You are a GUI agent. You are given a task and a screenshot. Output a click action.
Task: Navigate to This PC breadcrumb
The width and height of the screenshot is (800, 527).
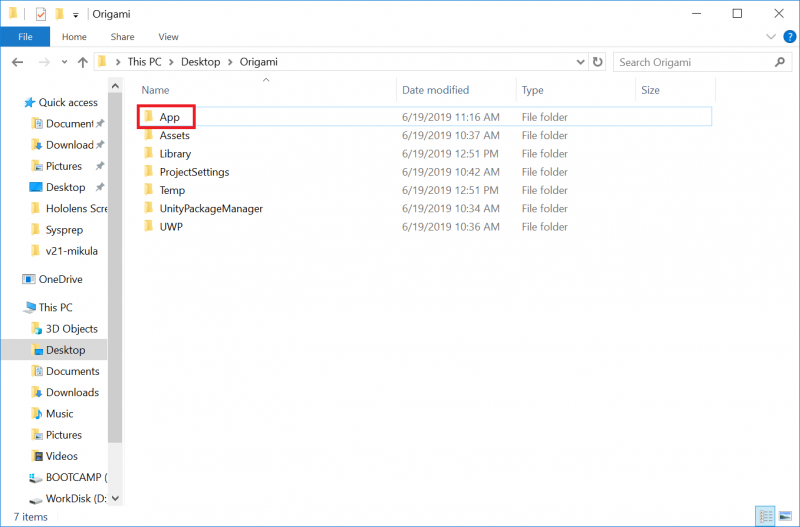[x=144, y=62]
